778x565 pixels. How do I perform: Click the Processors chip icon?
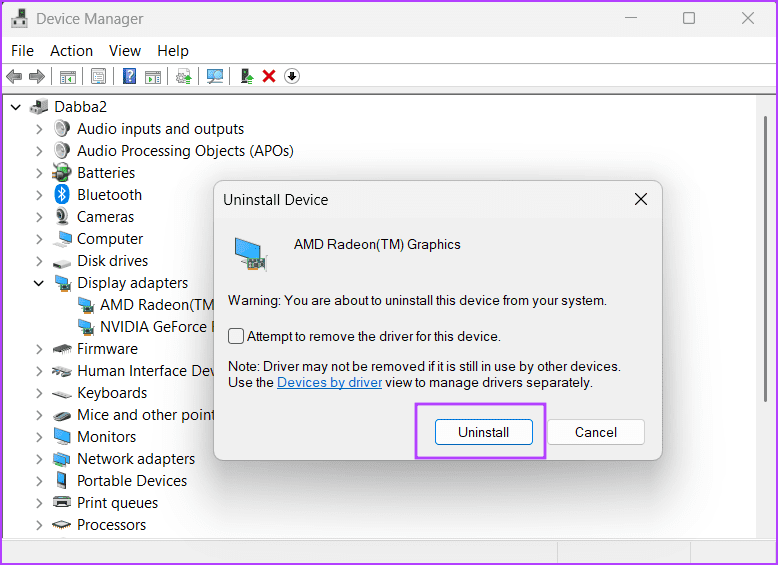(62, 525)
